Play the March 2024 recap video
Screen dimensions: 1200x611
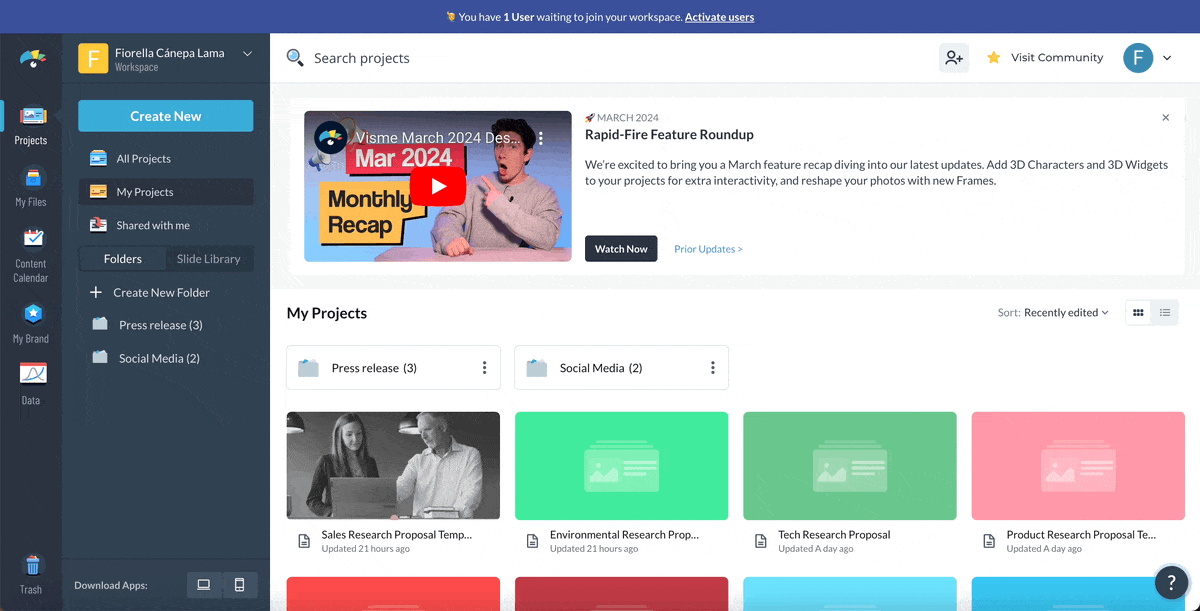click(x=438, y=186)
